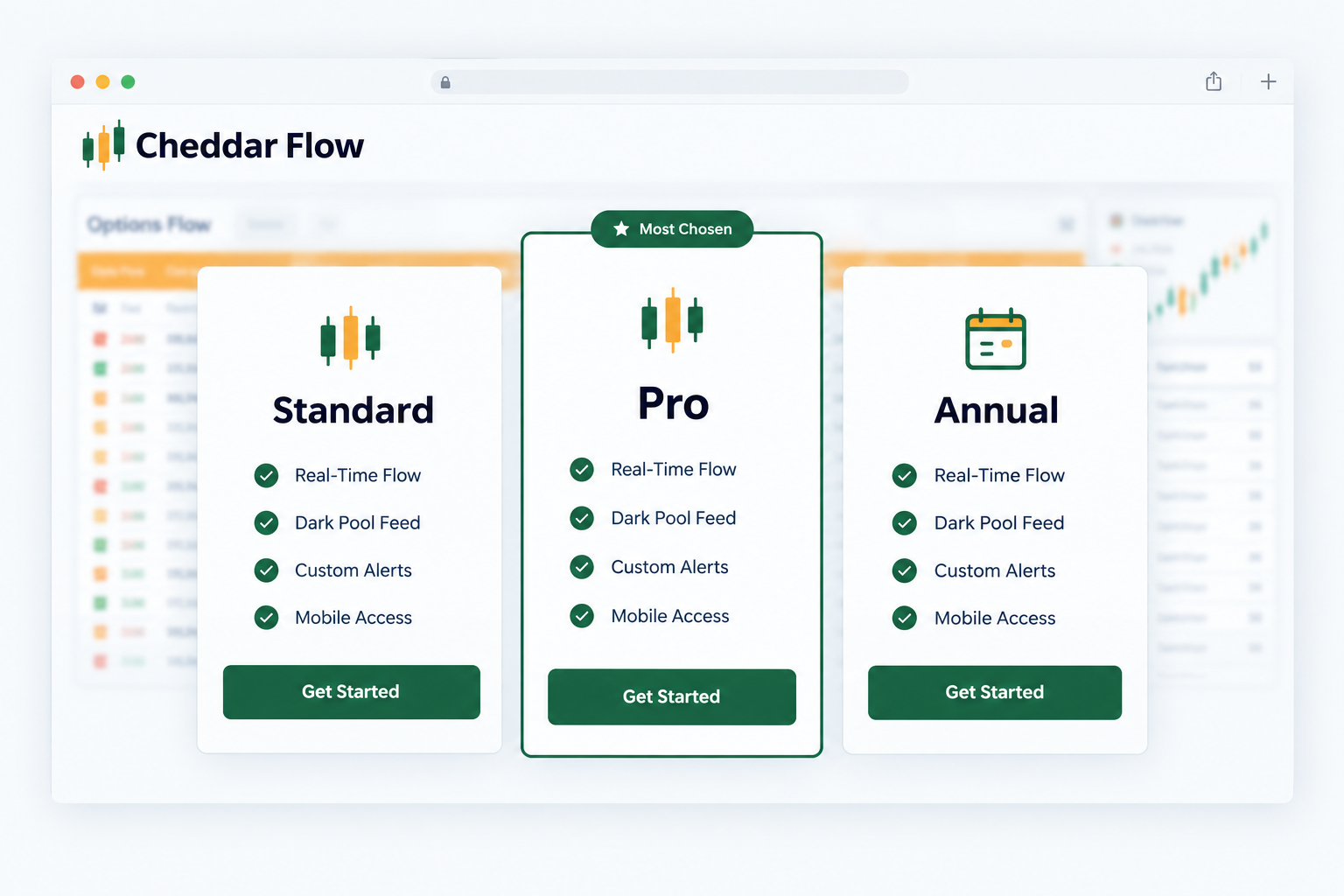Click the lock icon in address bar
This screenshot has height=896, width=1344.
point(445,82)
